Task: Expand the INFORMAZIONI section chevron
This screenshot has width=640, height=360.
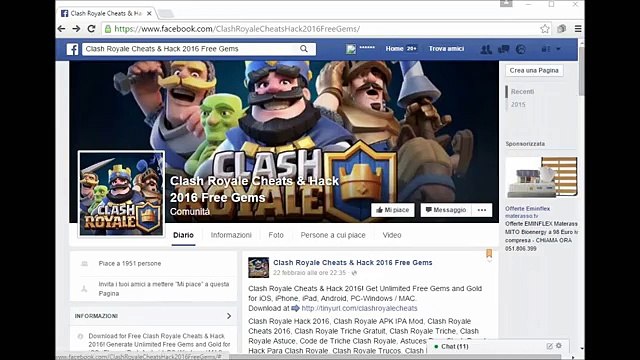Action: pyautogui.click(x=229, y=316)
